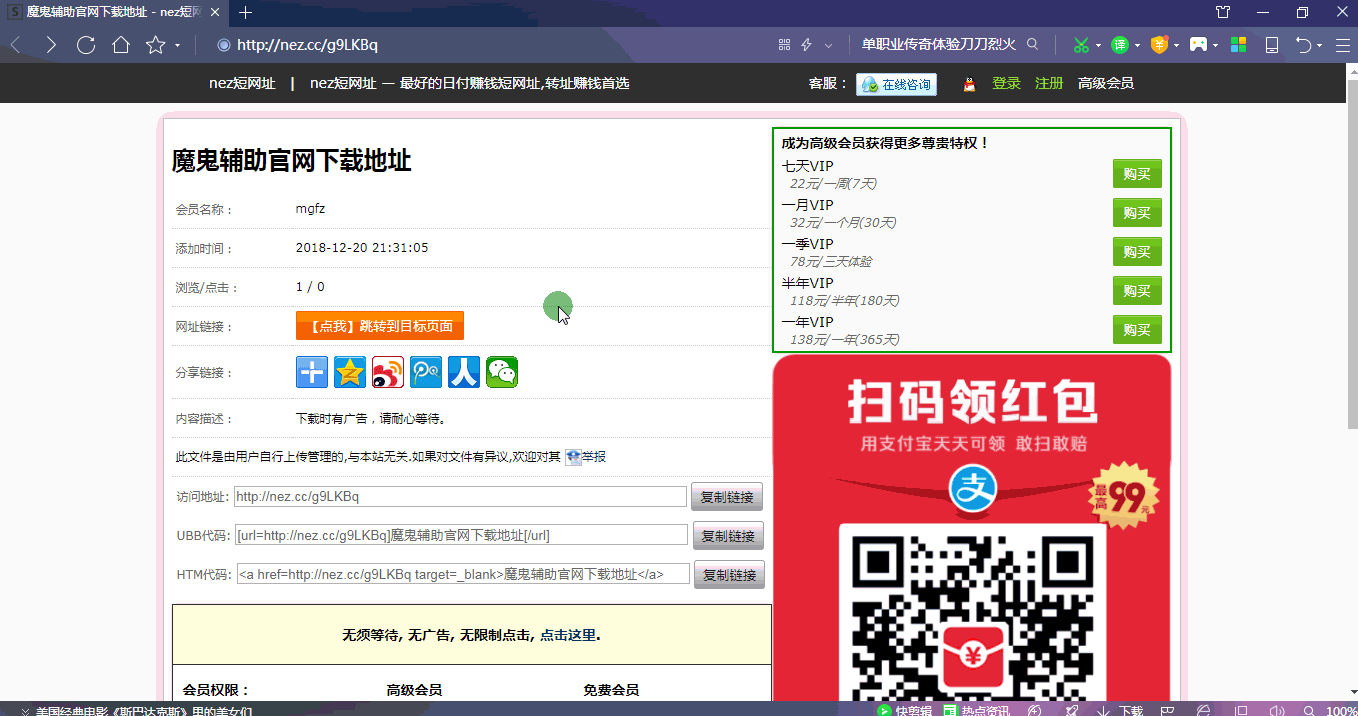This screenshot has height=716, width=1358.
Task: Open the colorful apps grid icon
Action: coord(1238,45)
